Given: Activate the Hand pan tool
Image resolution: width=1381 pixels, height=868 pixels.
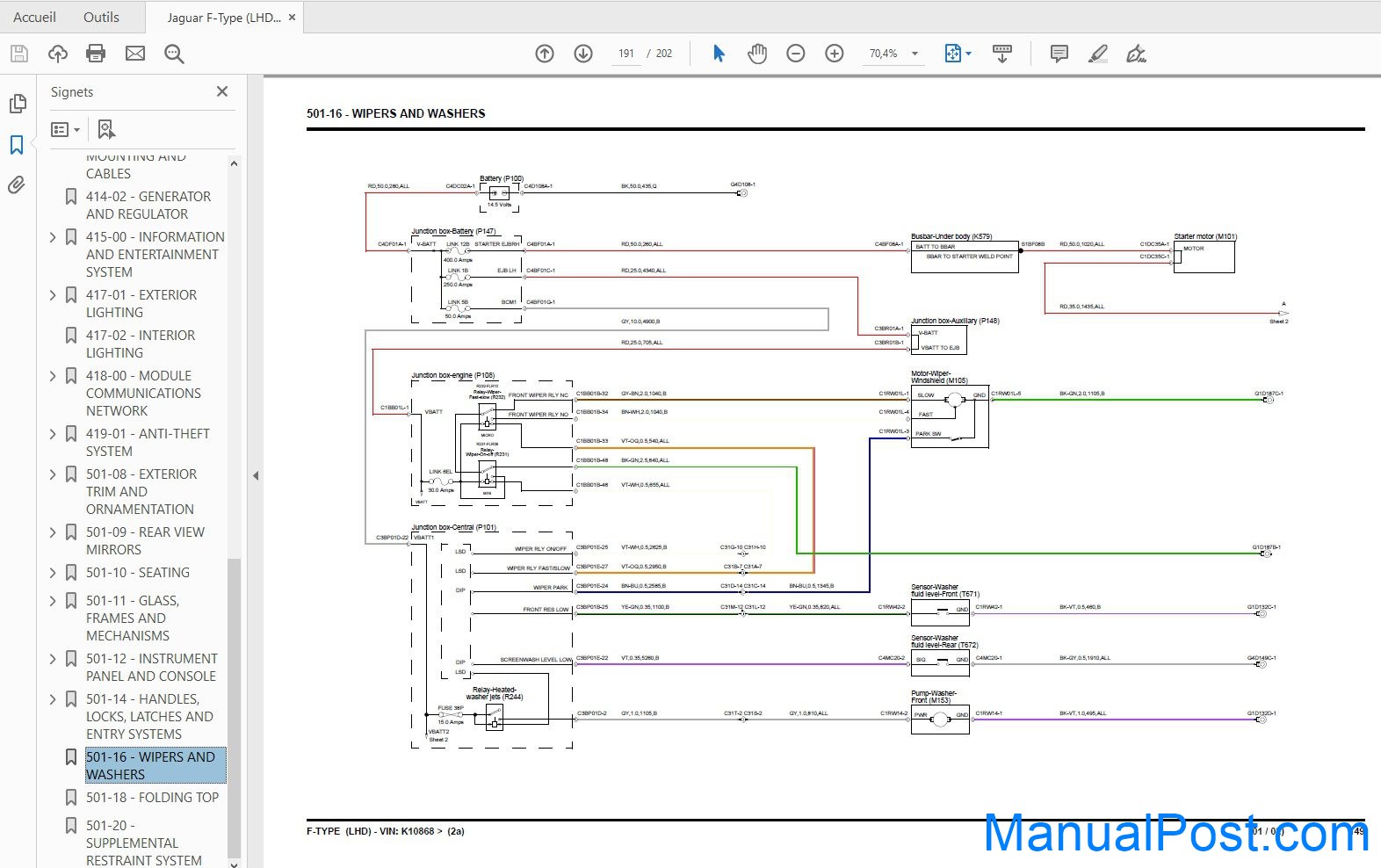Looking at the screenshot, I should [757, 54].
